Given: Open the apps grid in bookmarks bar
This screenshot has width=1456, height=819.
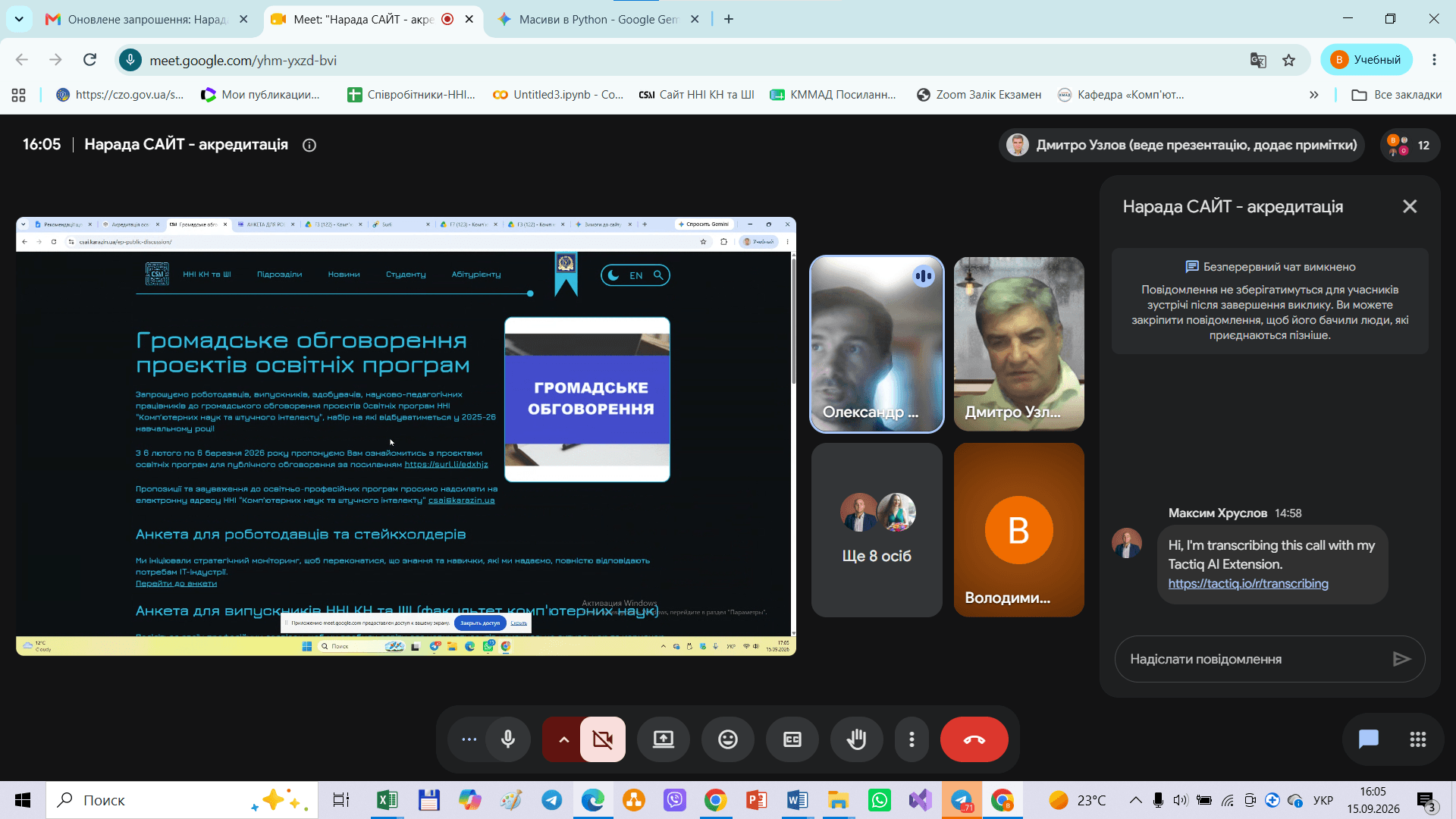Looking at the screenshot, I should coord(19,95).
